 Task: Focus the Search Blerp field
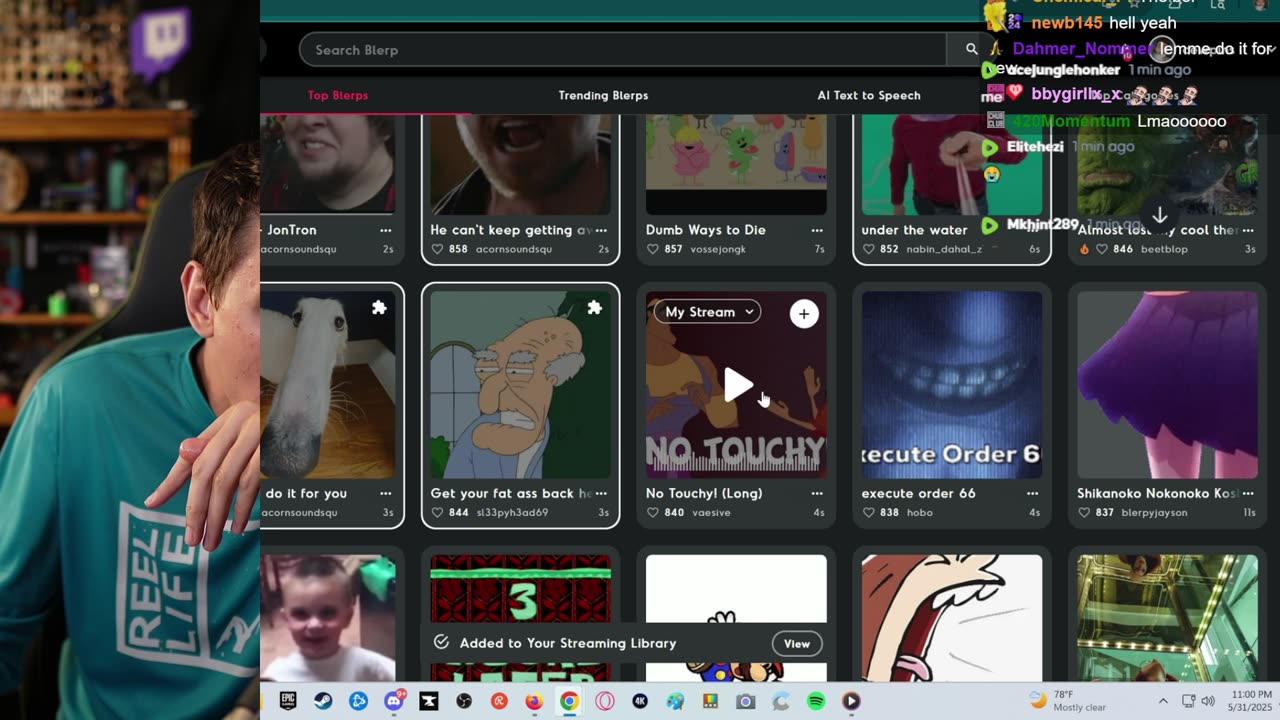click(623, 50)
